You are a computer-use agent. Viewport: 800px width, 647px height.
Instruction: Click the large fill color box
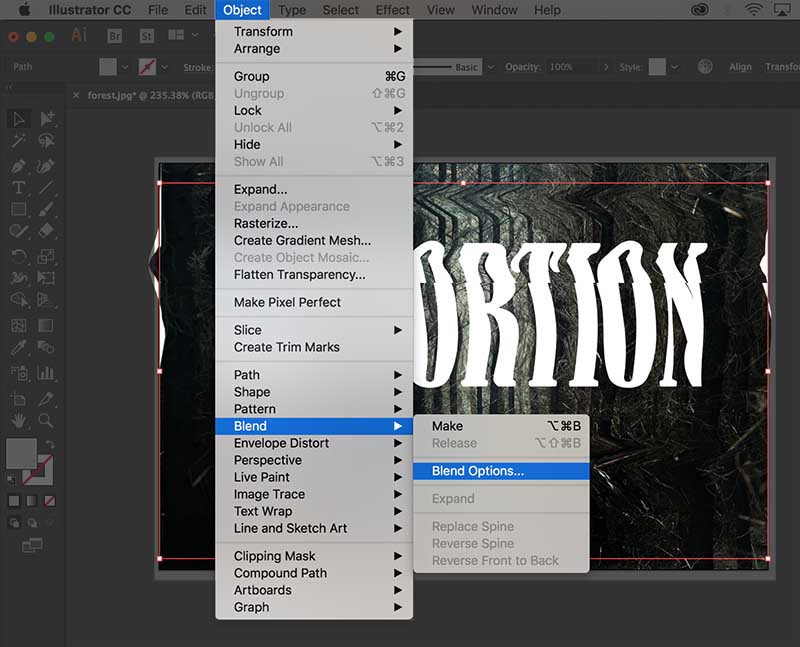(x=21, y=454)
